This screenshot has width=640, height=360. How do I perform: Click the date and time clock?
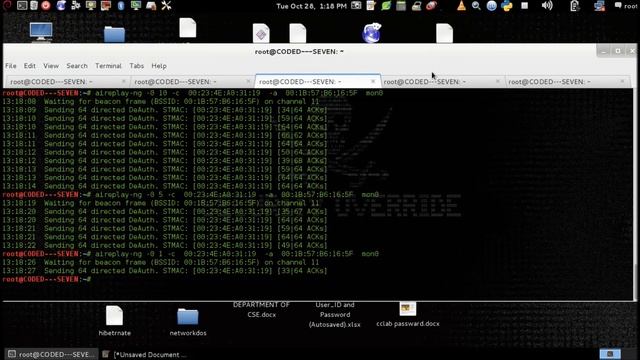point(311,6)
